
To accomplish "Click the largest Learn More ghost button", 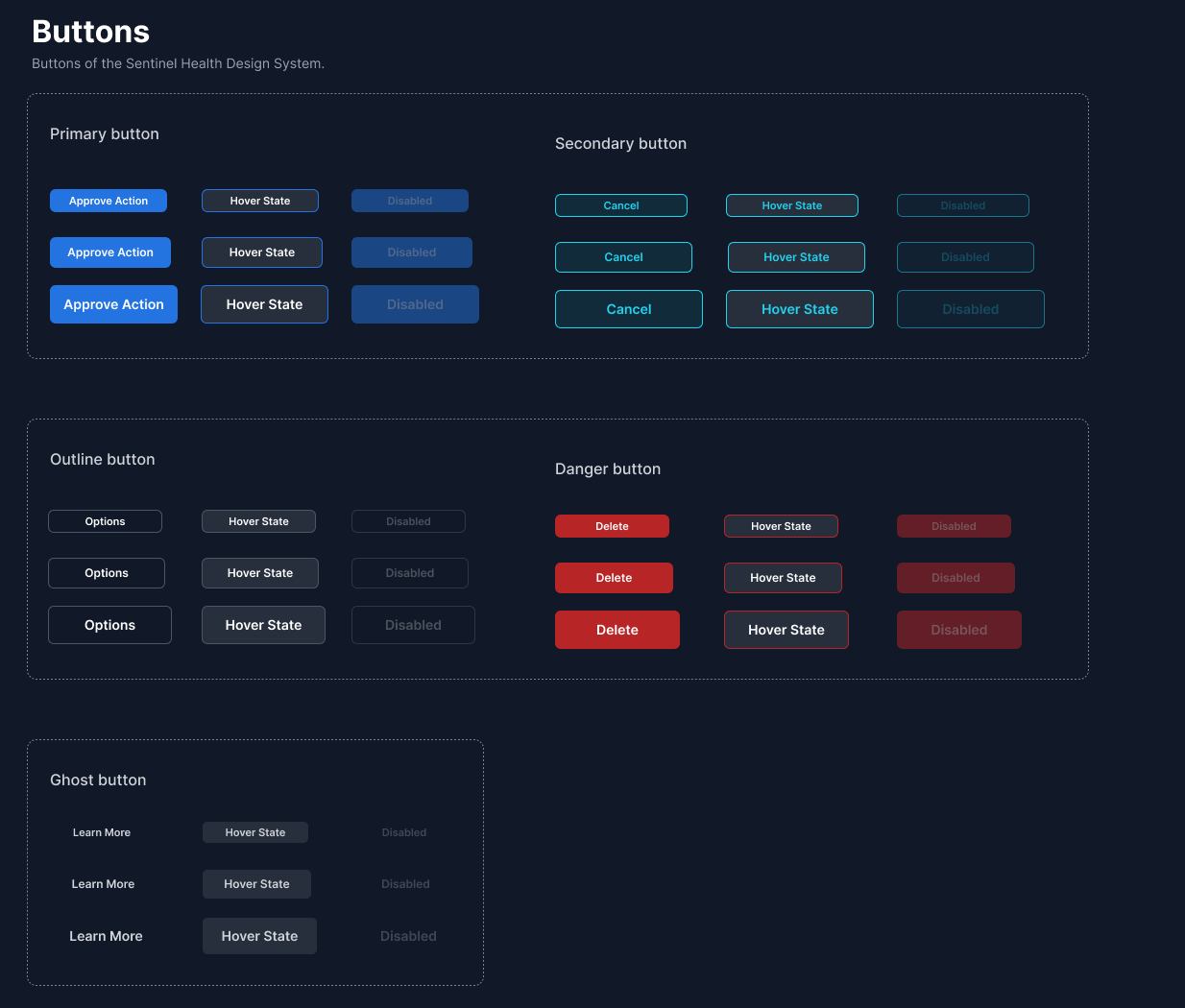I will click(106, 936).
